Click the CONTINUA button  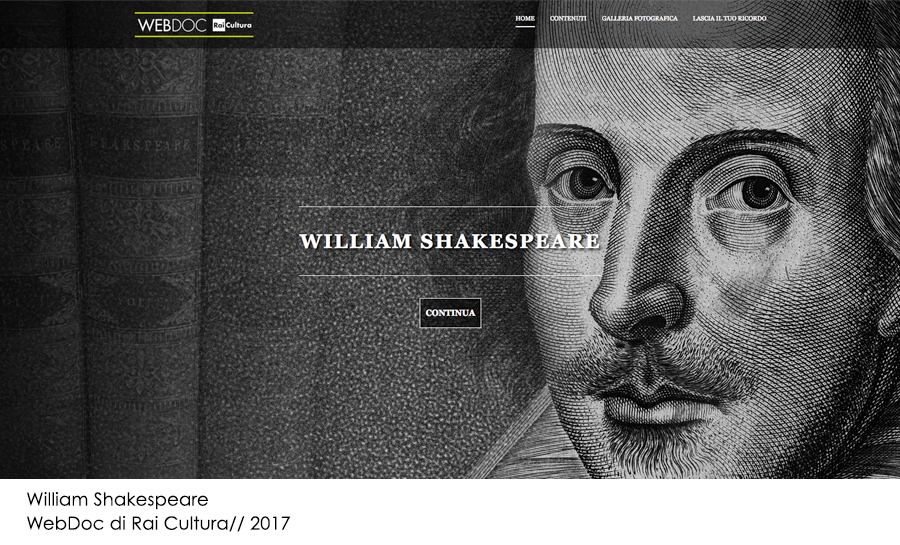(451, 313)
